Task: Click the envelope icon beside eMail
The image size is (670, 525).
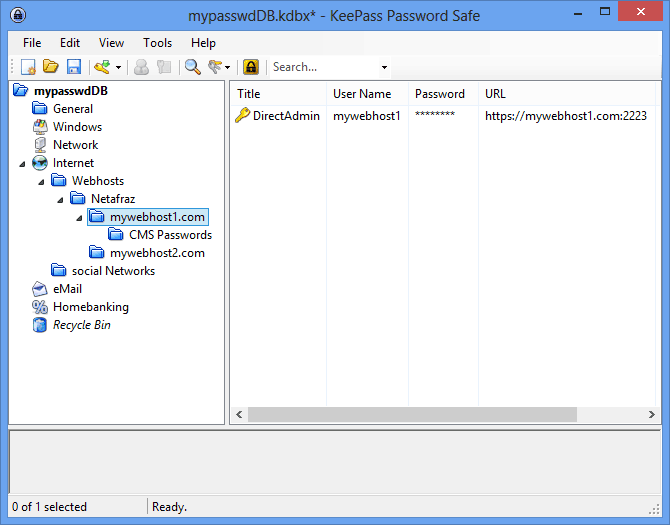Action: coord(40,289)
